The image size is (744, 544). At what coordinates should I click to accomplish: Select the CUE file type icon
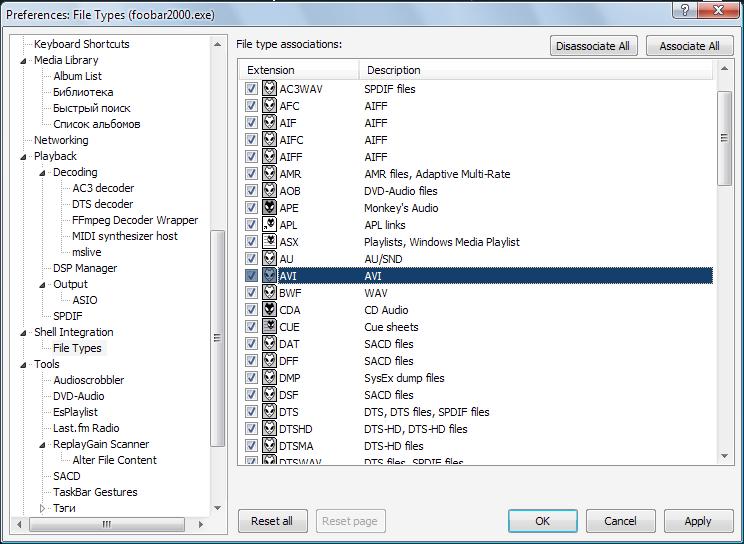[270, 327]
